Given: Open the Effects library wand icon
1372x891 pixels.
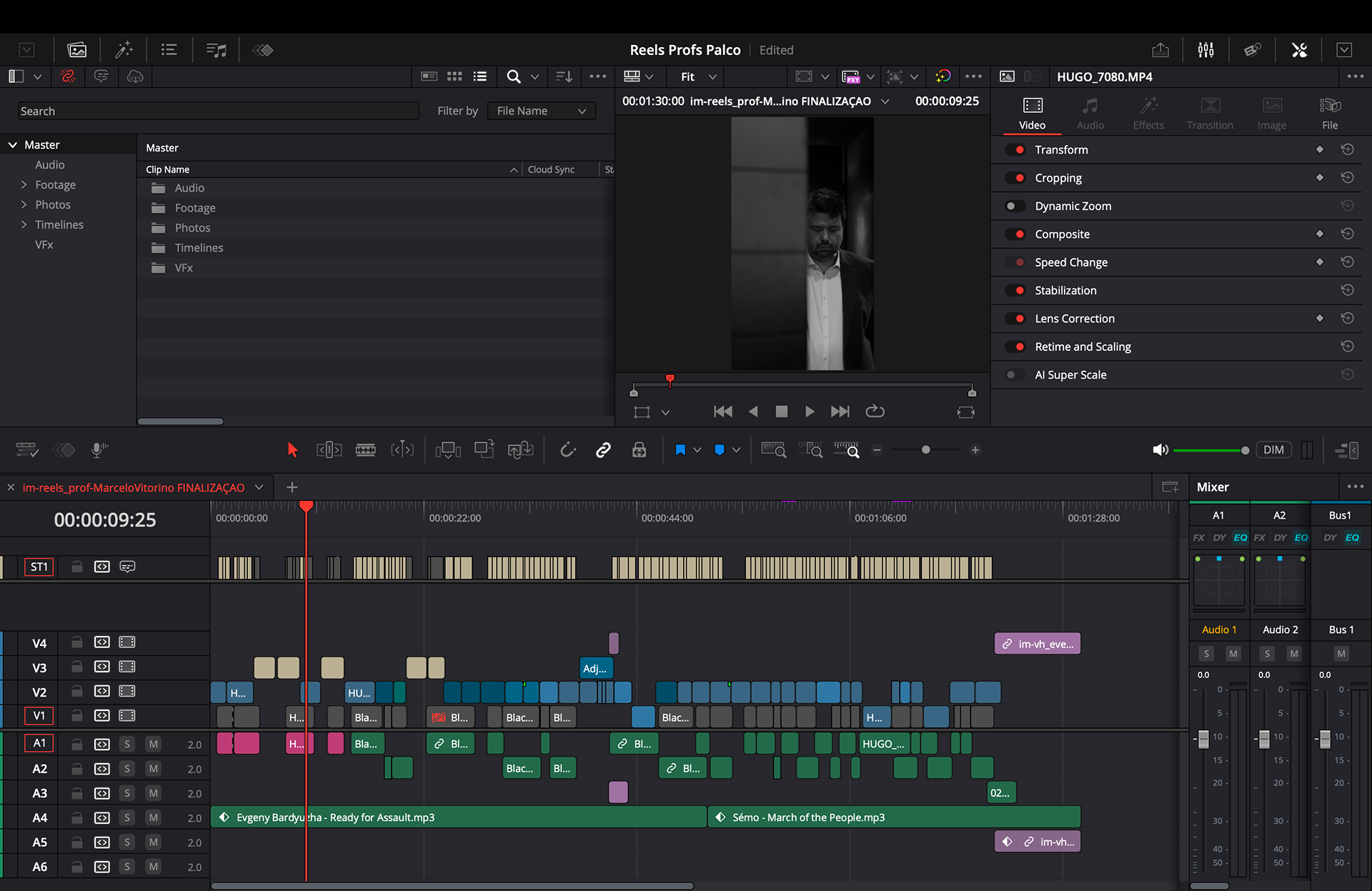Looking at the screenshot, I should coord(124,50).
